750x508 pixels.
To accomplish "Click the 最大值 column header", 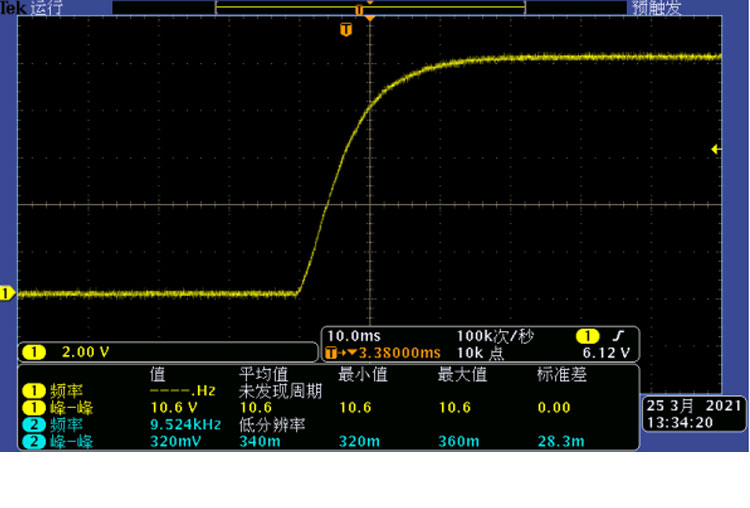I will (462, 374).
